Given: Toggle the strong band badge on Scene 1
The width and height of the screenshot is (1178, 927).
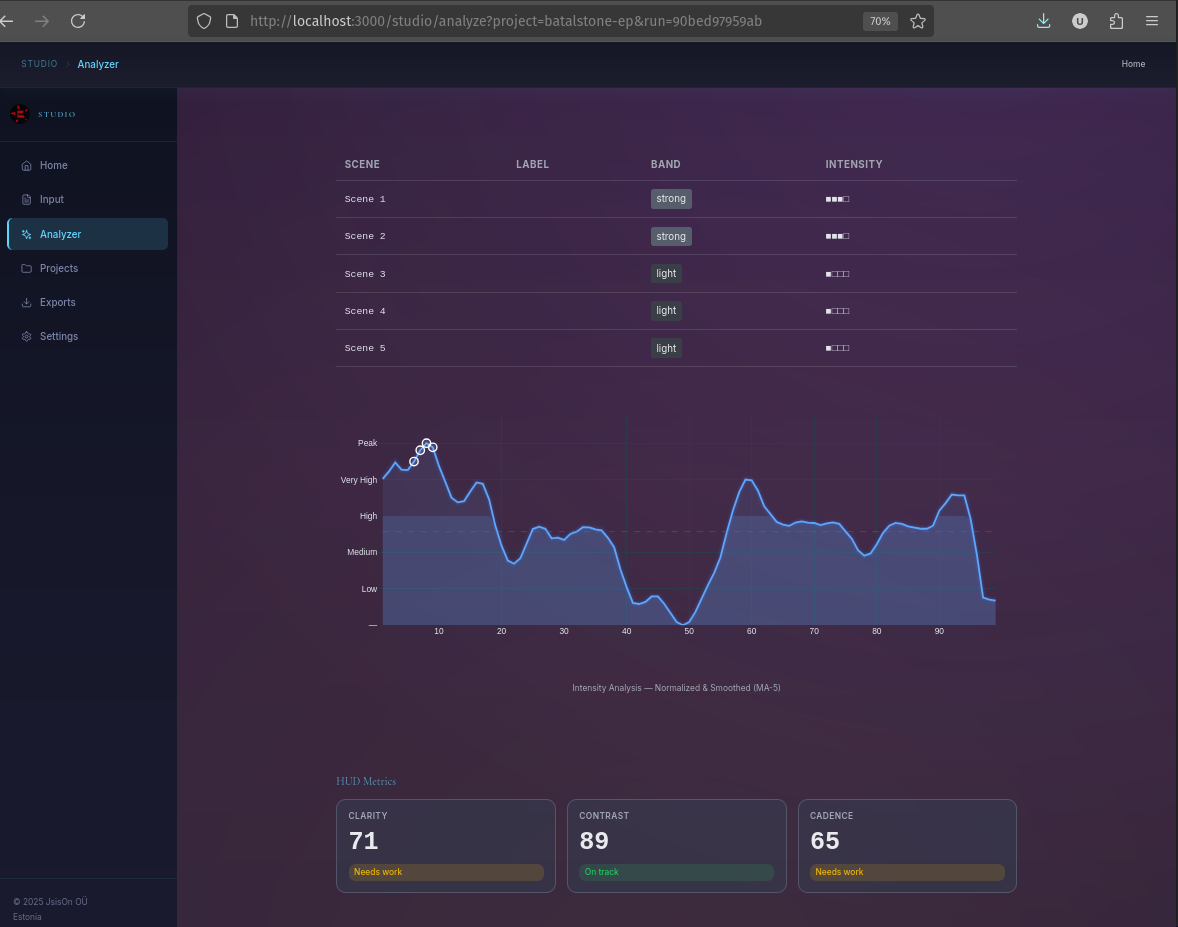Looking at the screenshot, I should (671, 199).
